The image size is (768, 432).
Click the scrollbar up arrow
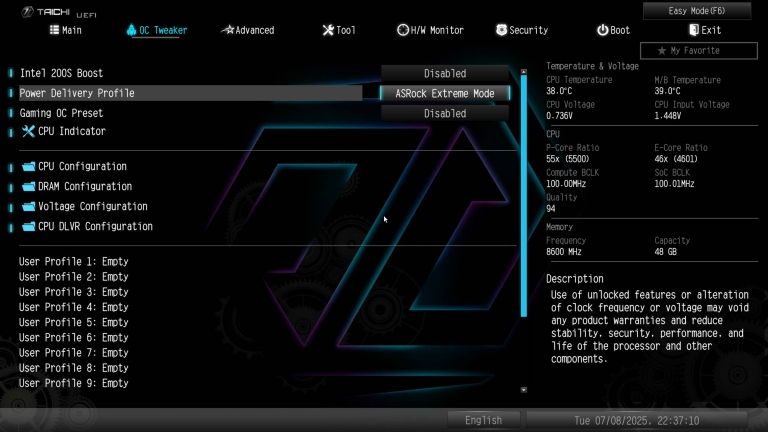point(524,72)
